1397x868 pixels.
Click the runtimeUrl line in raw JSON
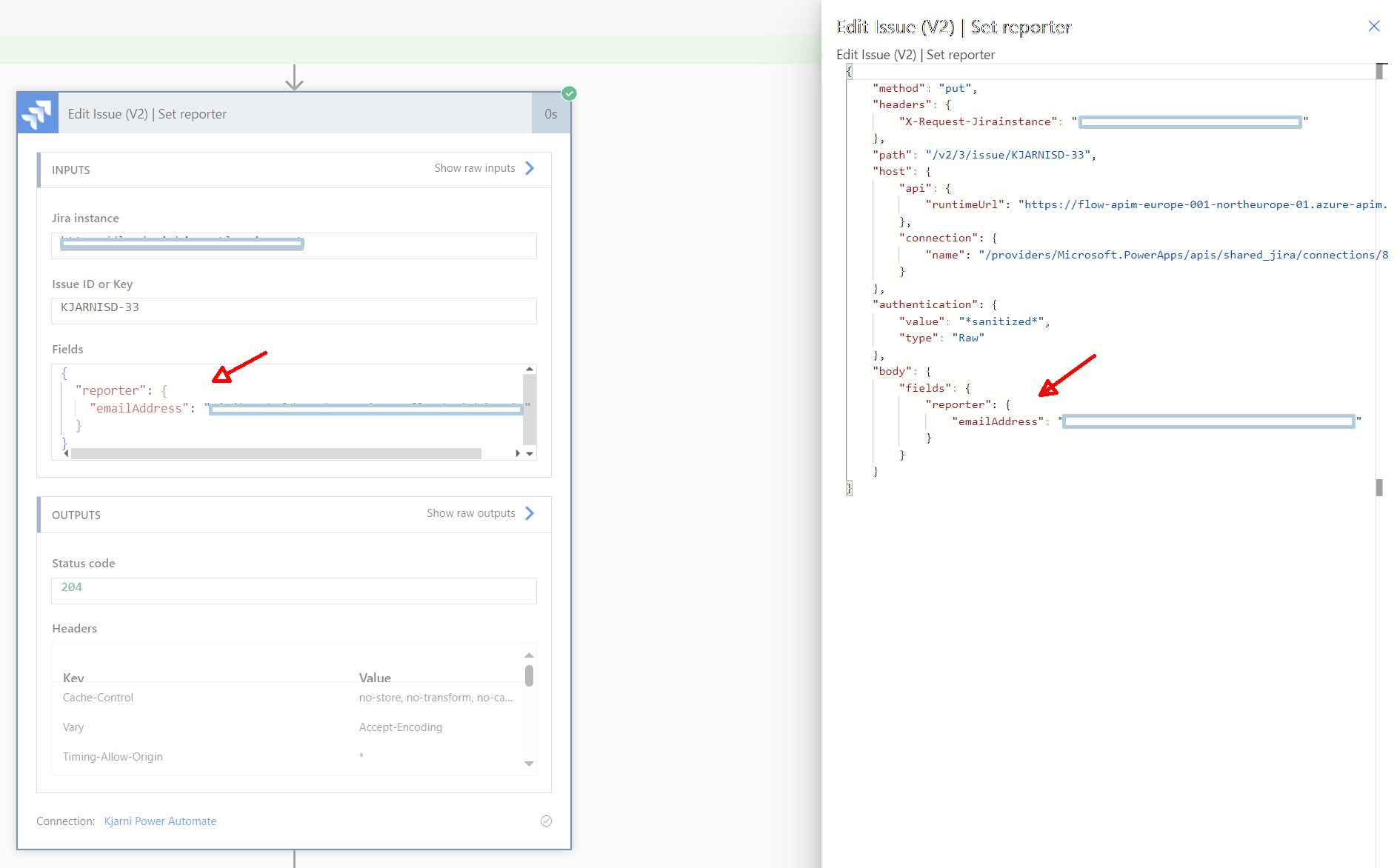[1156, 204]
